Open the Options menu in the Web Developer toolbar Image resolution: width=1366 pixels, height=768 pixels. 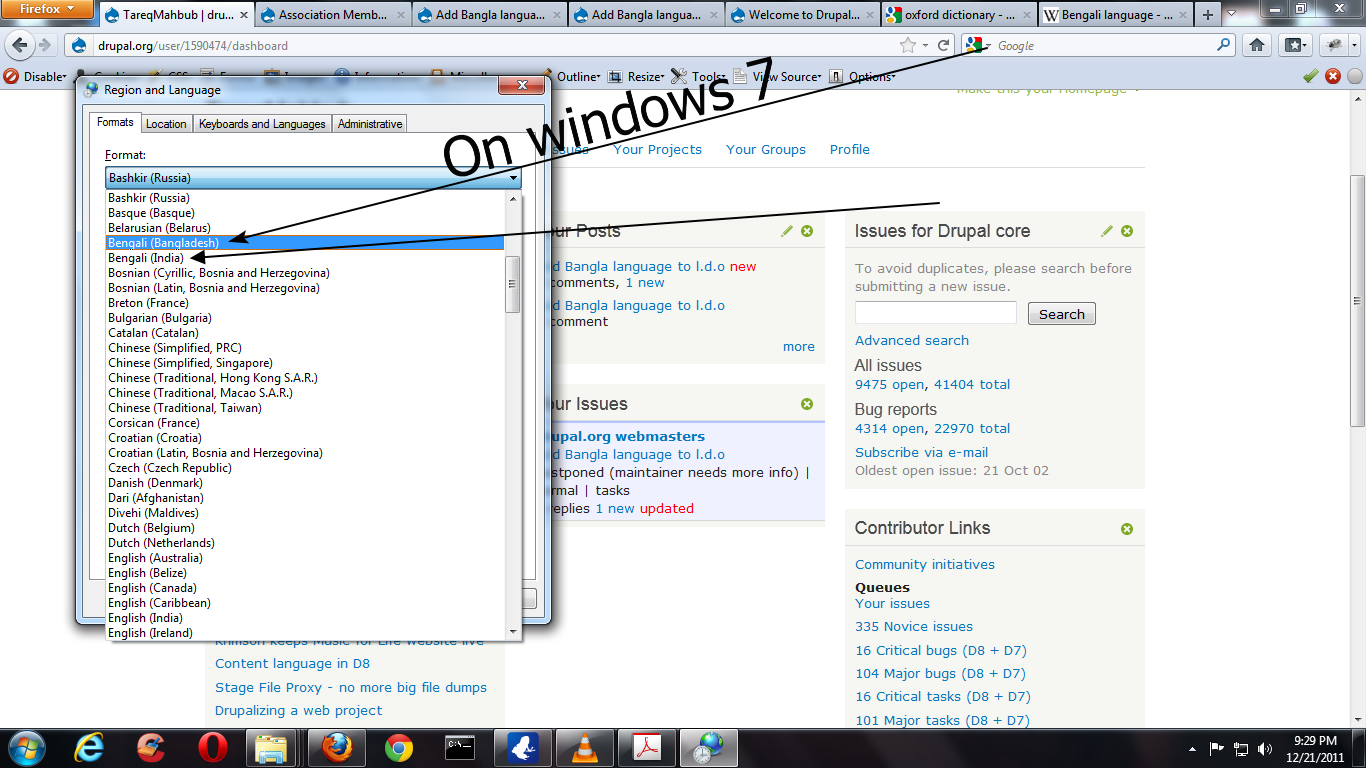click(861, 77)
